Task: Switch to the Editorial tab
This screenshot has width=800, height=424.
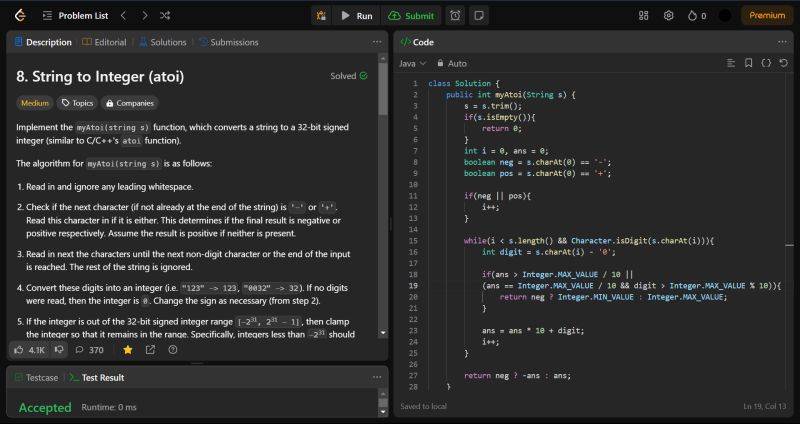Action: [104, 42]
